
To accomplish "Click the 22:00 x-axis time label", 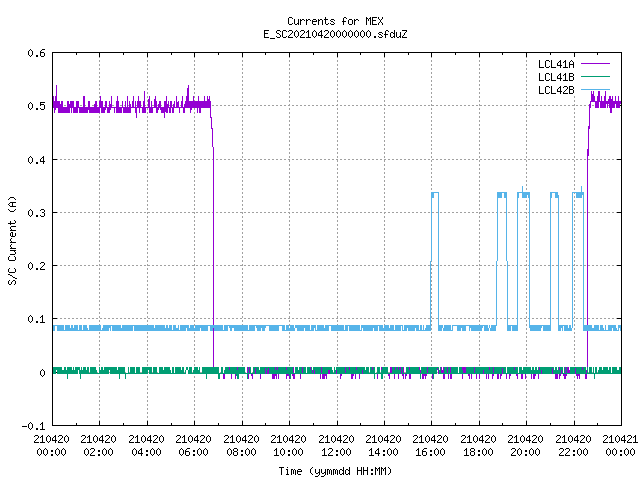I will 573,452.
